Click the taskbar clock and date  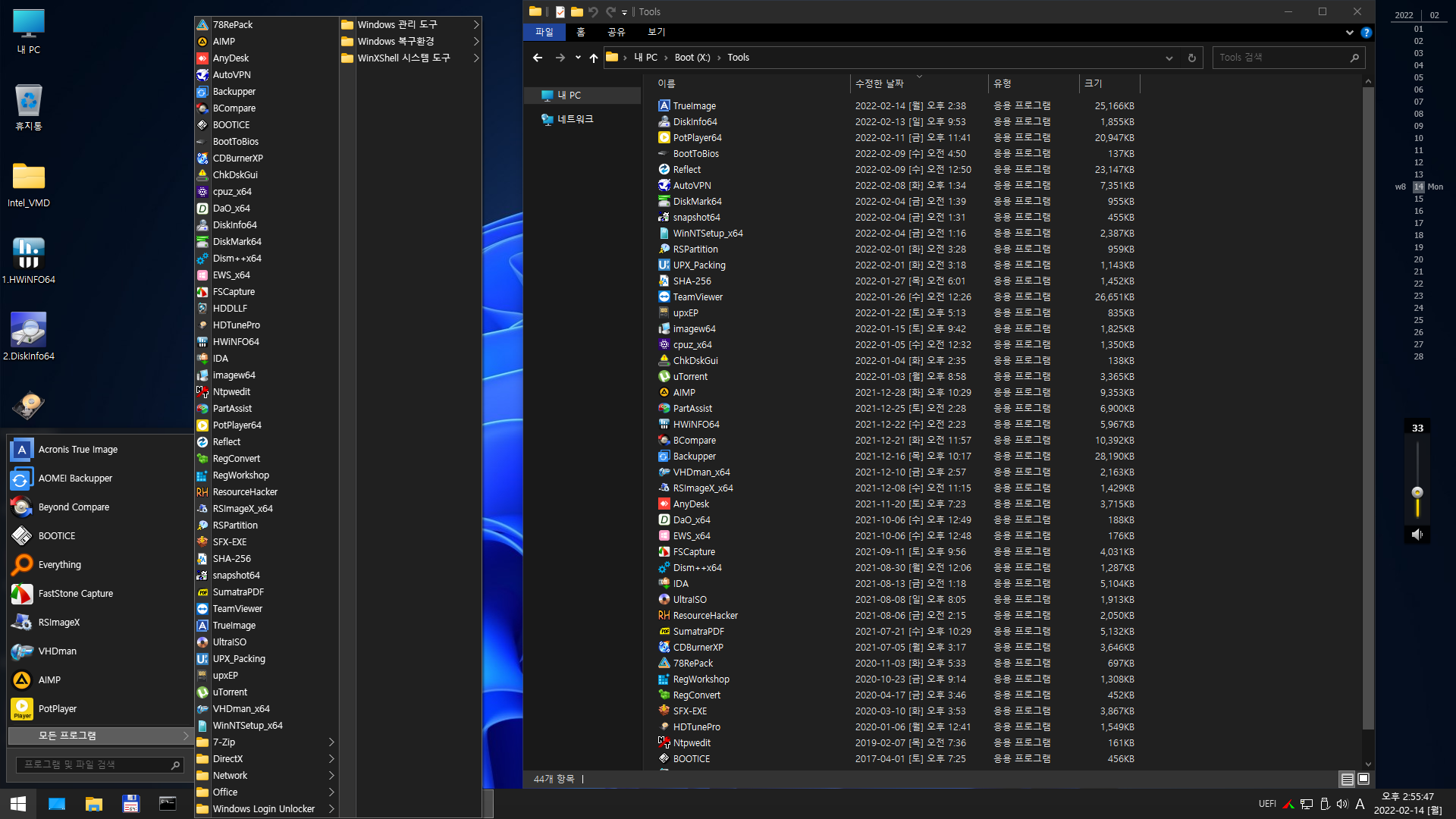(1407, 804)
